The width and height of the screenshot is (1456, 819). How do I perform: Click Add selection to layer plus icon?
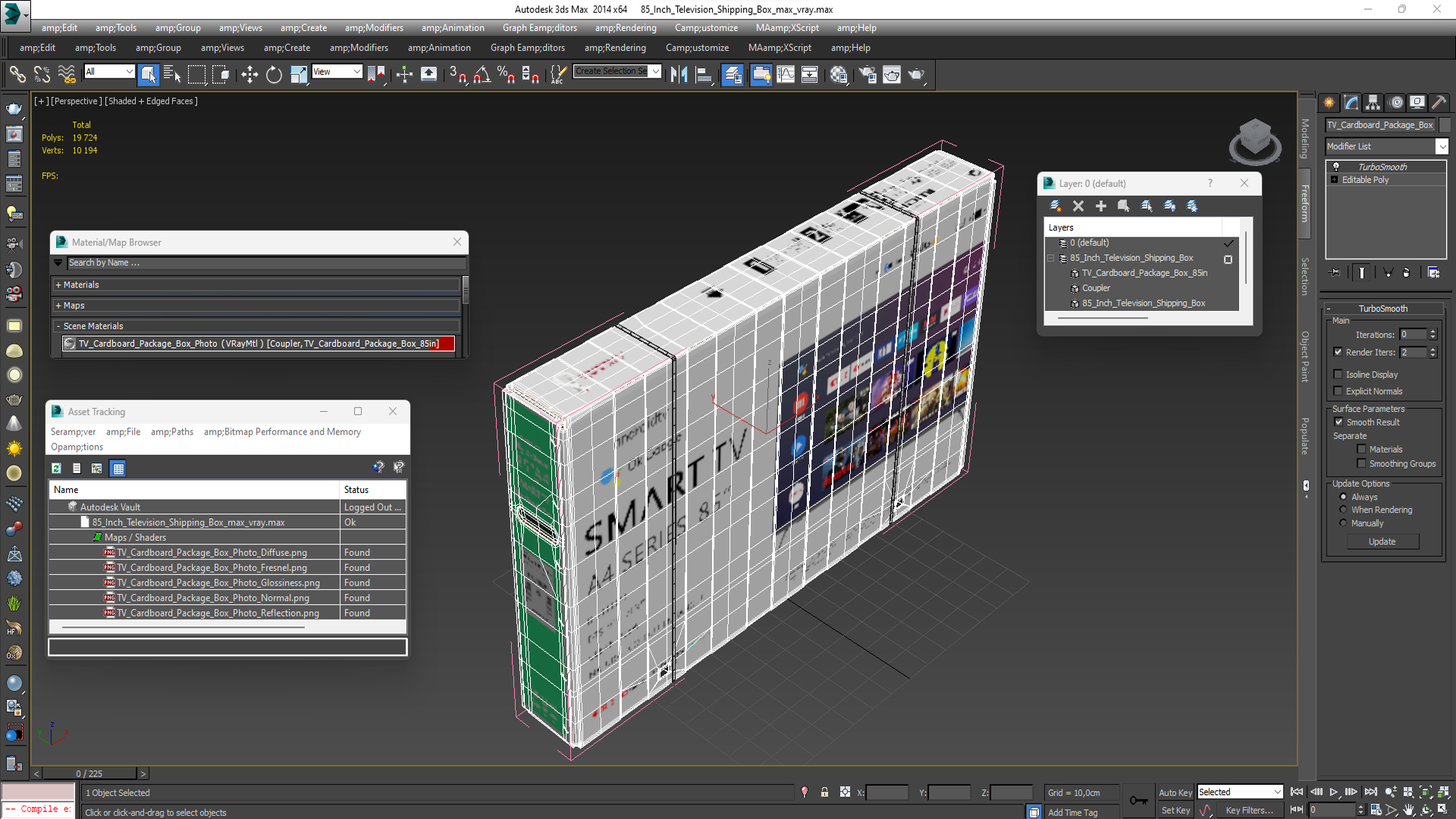coord(1101,206)
